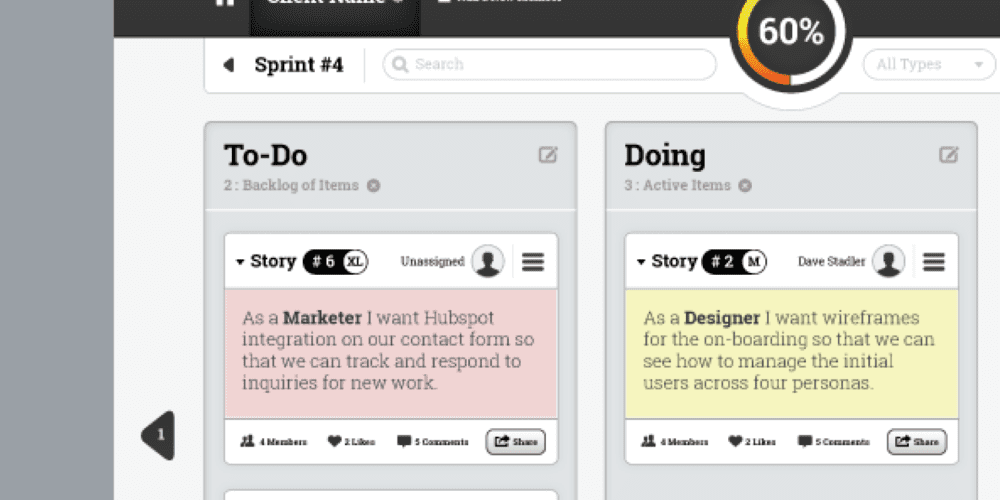The height and width of the screenshot is (500, 1000).
Task: Click the likes heart on the Marketer story
Action: (x=334, y=441)
